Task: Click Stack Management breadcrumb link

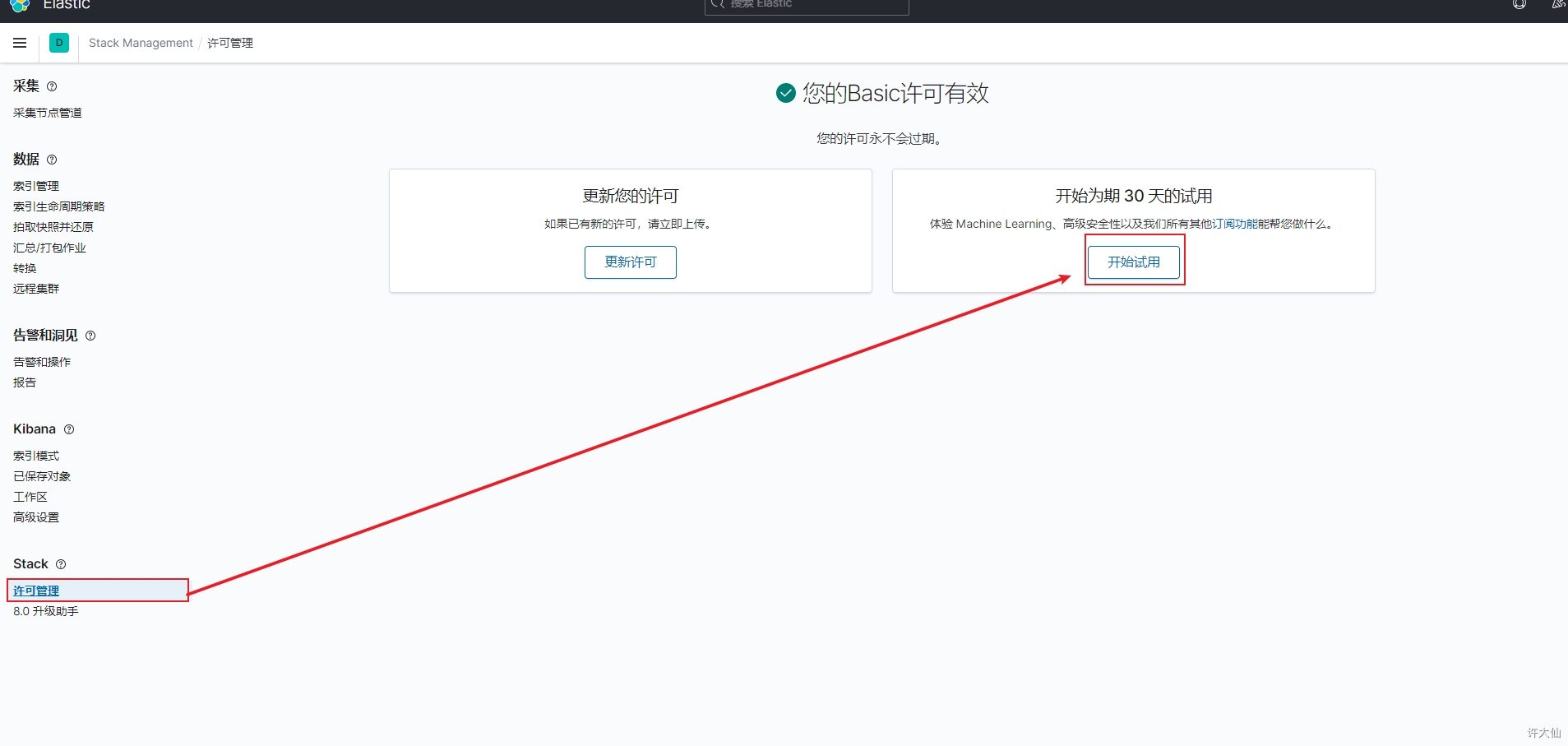Action: [141, 43]
